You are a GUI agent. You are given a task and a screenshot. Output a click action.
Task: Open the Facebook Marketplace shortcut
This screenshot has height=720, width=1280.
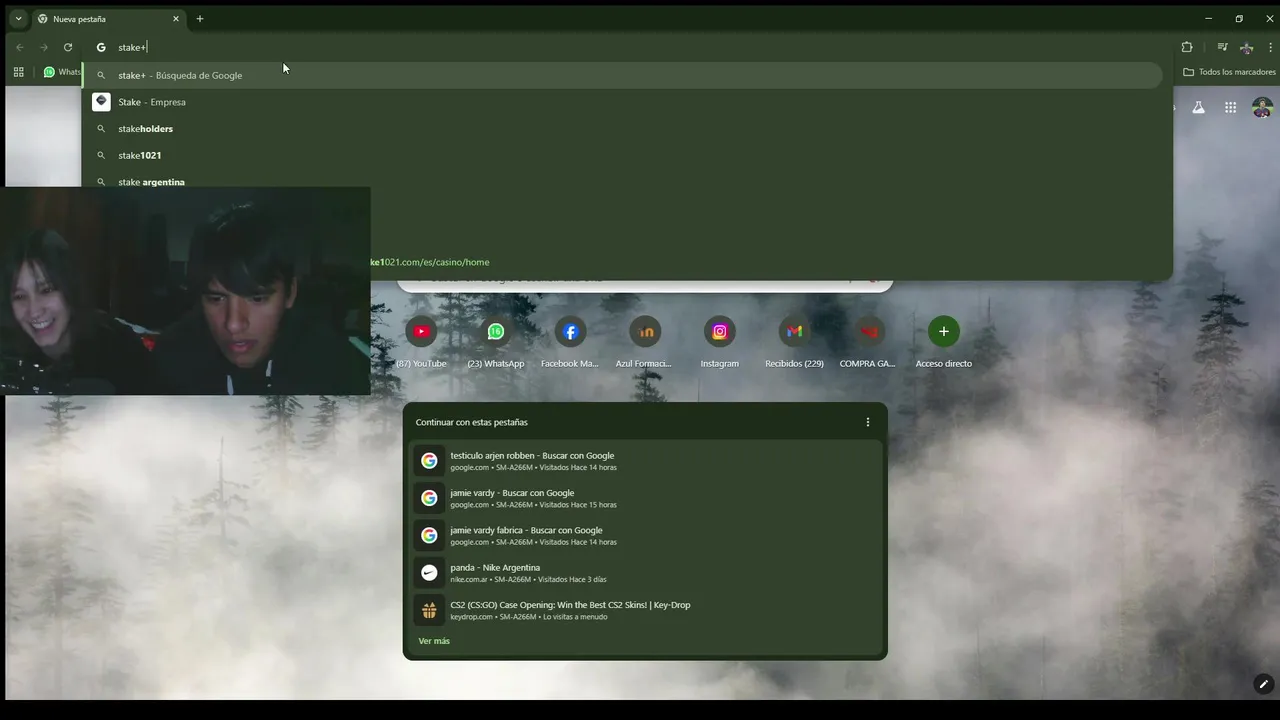(x=570, y=341)
